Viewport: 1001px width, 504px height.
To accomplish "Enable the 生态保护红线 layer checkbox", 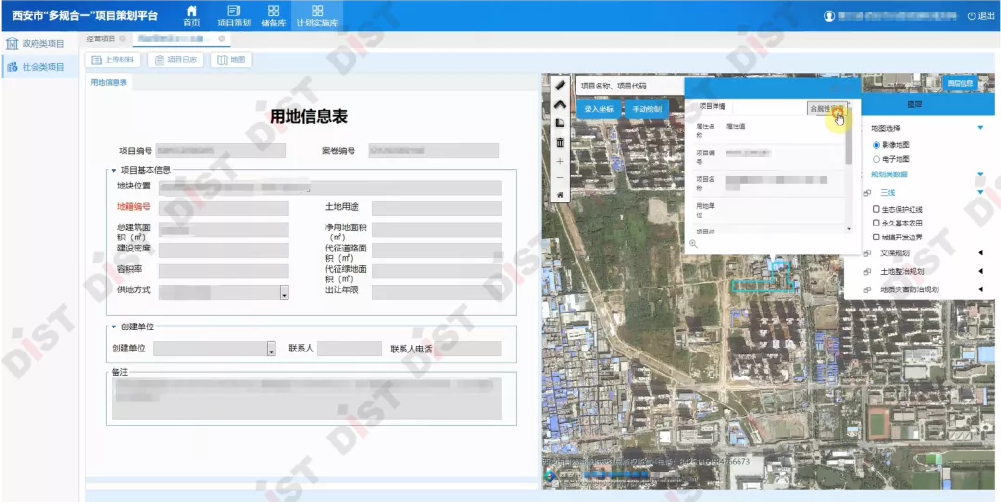I will tap(876, 209).
